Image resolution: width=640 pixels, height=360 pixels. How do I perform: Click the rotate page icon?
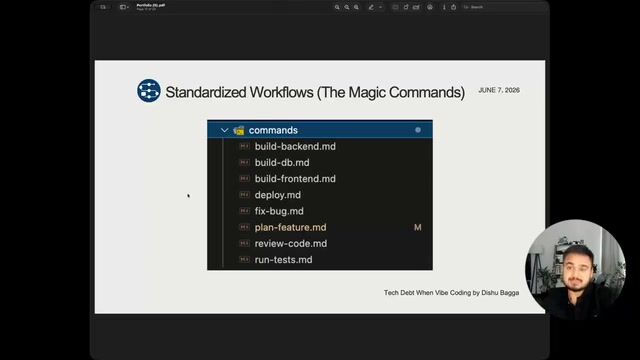[406, 7]
